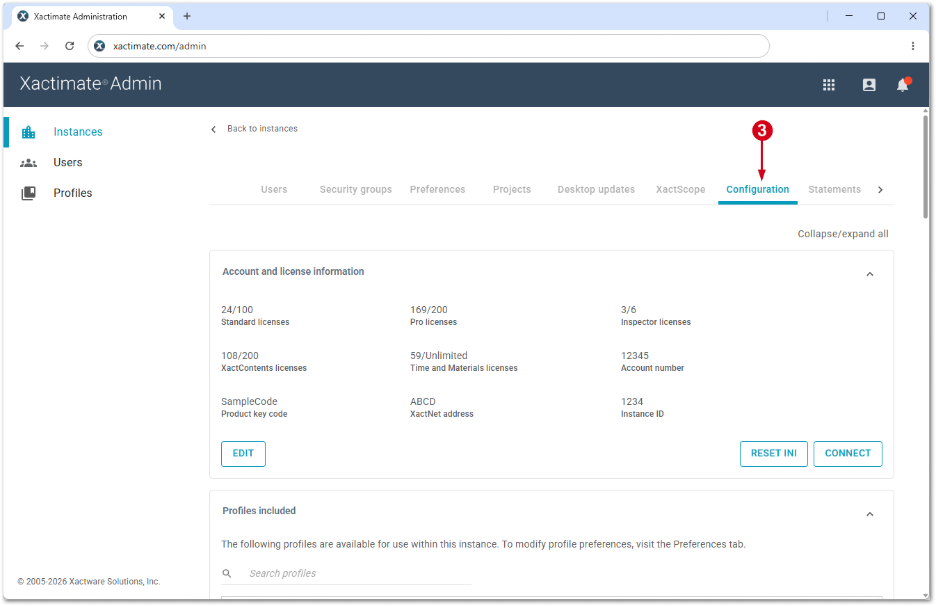Image resolution: width=936 pixels, height=606 pixels.
Task: Click the browser forward arrow
Action: coord(44,46)
